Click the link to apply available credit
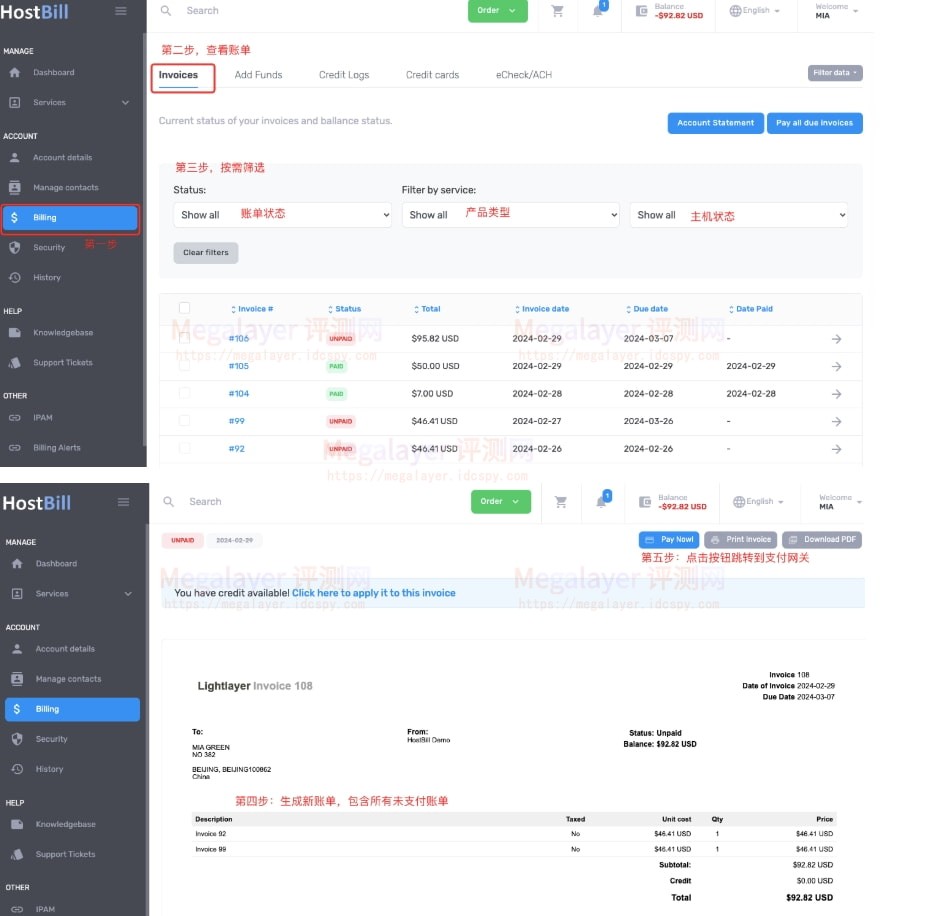939x916 pixels. (373, 593)
